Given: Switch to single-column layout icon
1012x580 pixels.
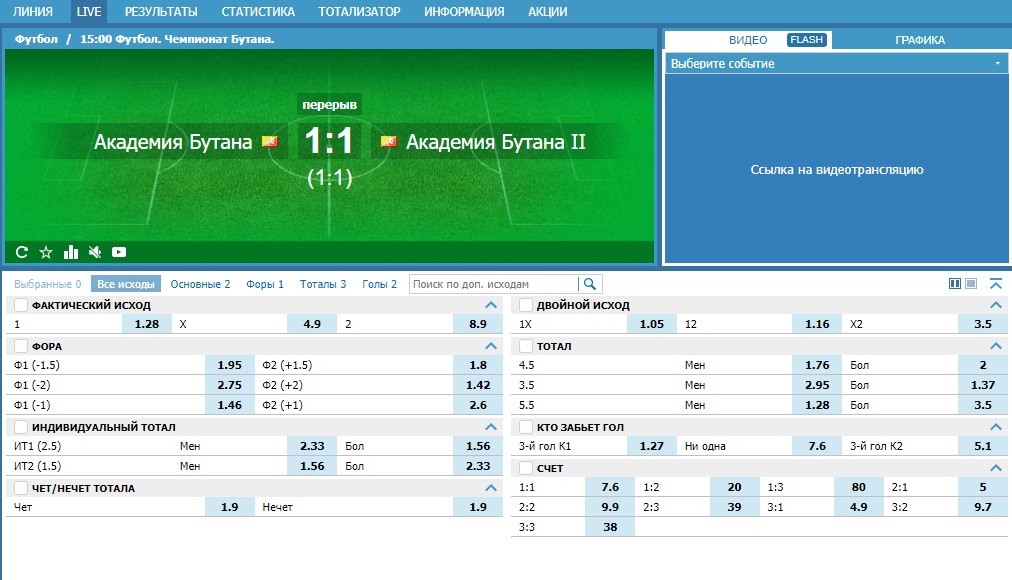Looking at the screenshot, I should pos(971,284).
